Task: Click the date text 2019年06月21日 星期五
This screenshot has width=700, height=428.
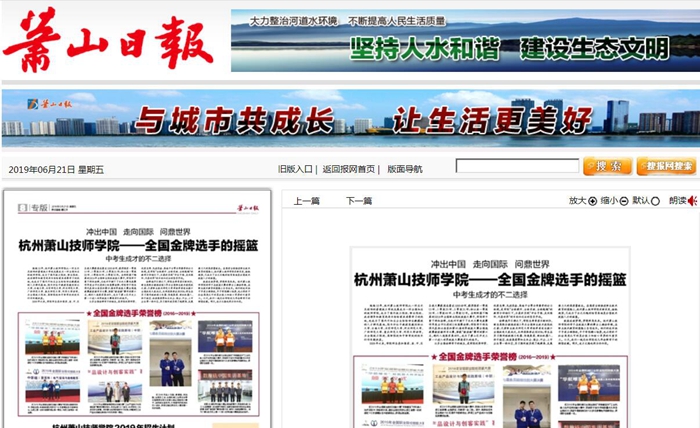Action: tap(56, 170)
